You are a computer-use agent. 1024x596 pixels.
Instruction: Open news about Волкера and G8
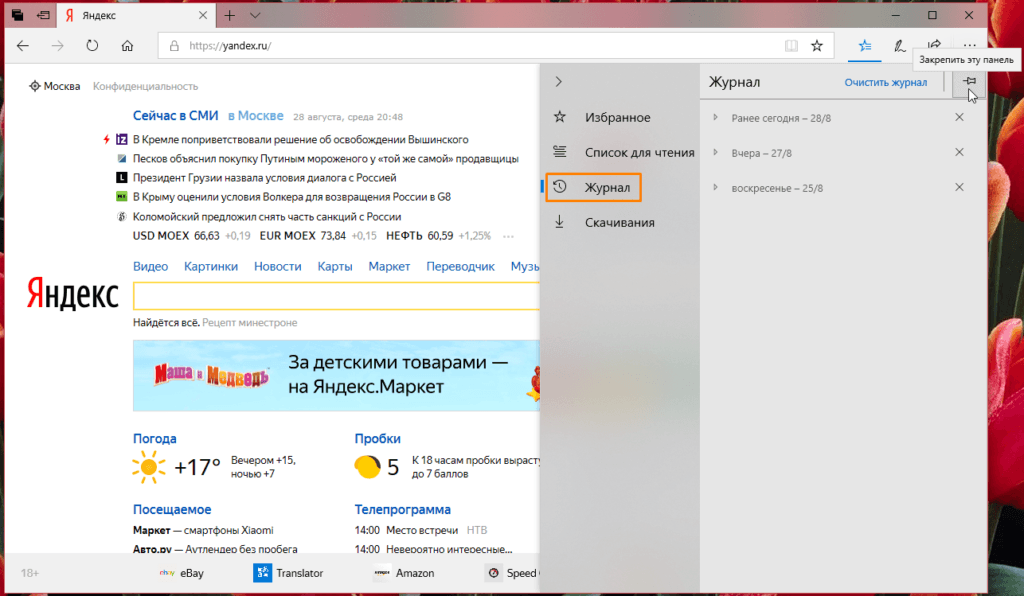292,196
